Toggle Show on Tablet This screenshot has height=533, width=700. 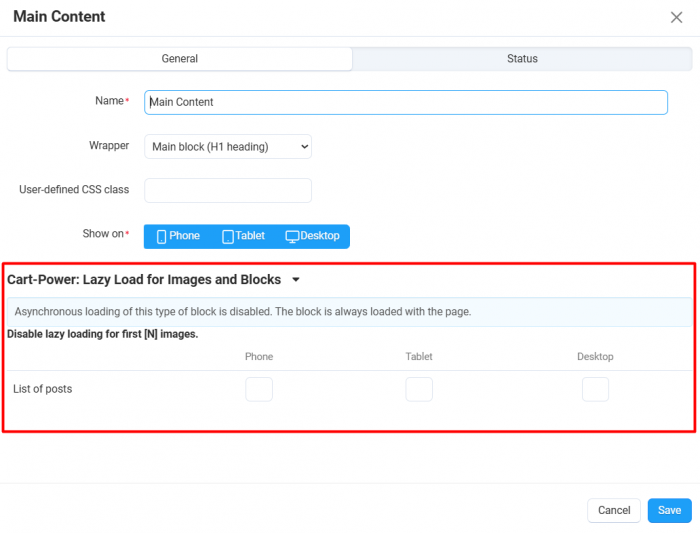[x=243, y=236]
